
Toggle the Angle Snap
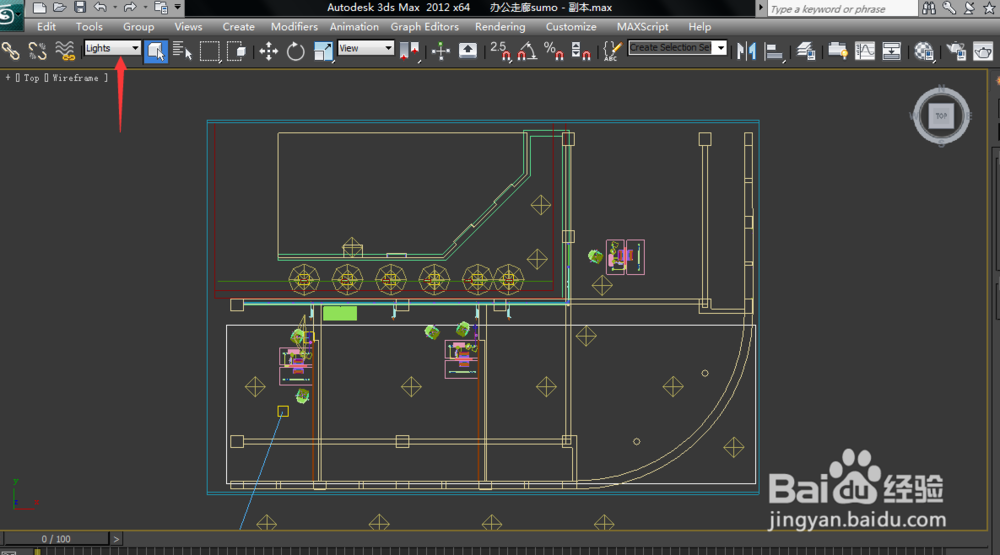tap(527, 50)
